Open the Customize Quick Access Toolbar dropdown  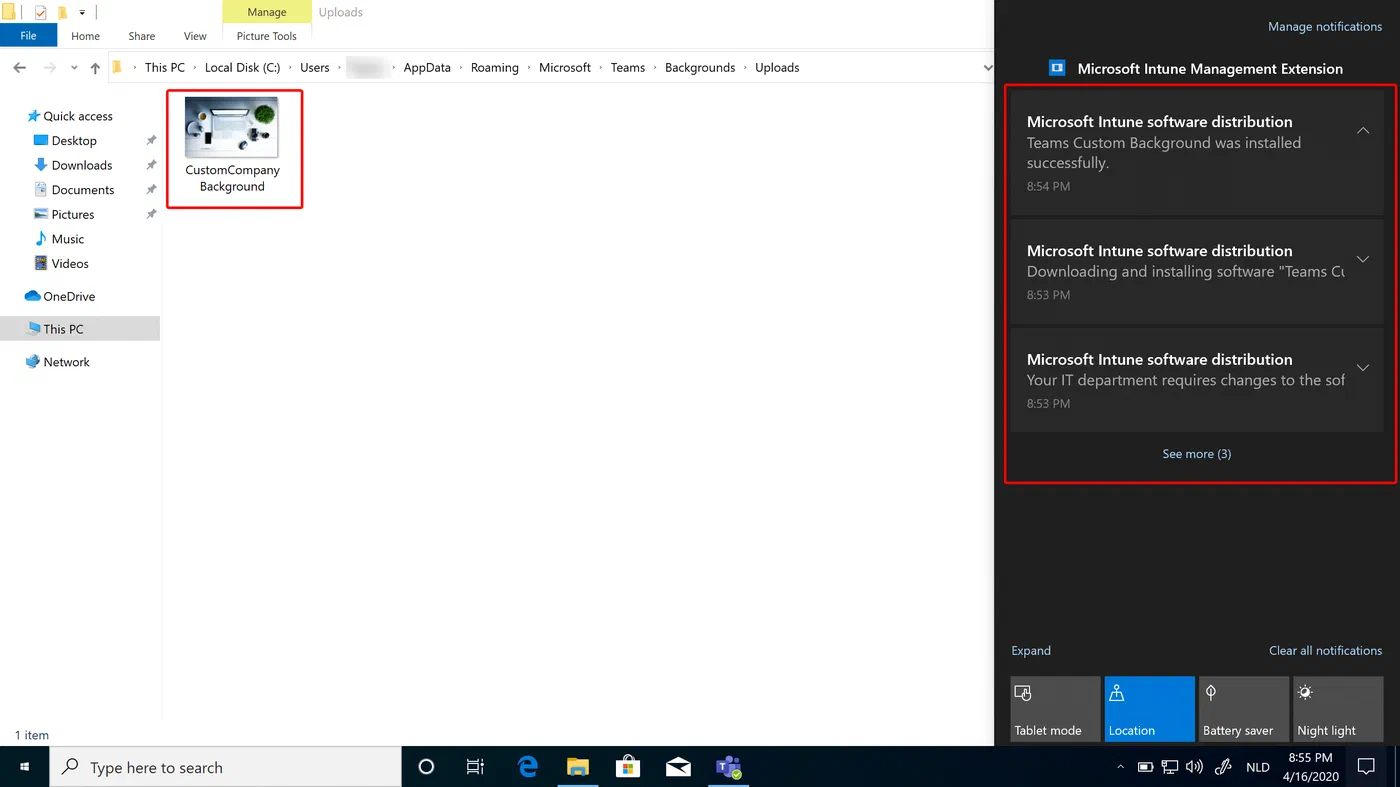82,13
